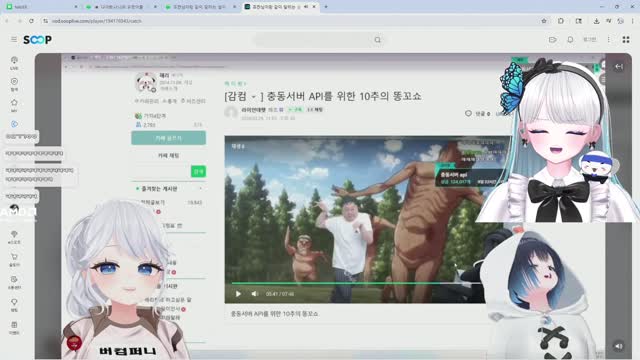Click the extension icon right of the bookmark star
This screenshot has width=640, height=360.
561,21
